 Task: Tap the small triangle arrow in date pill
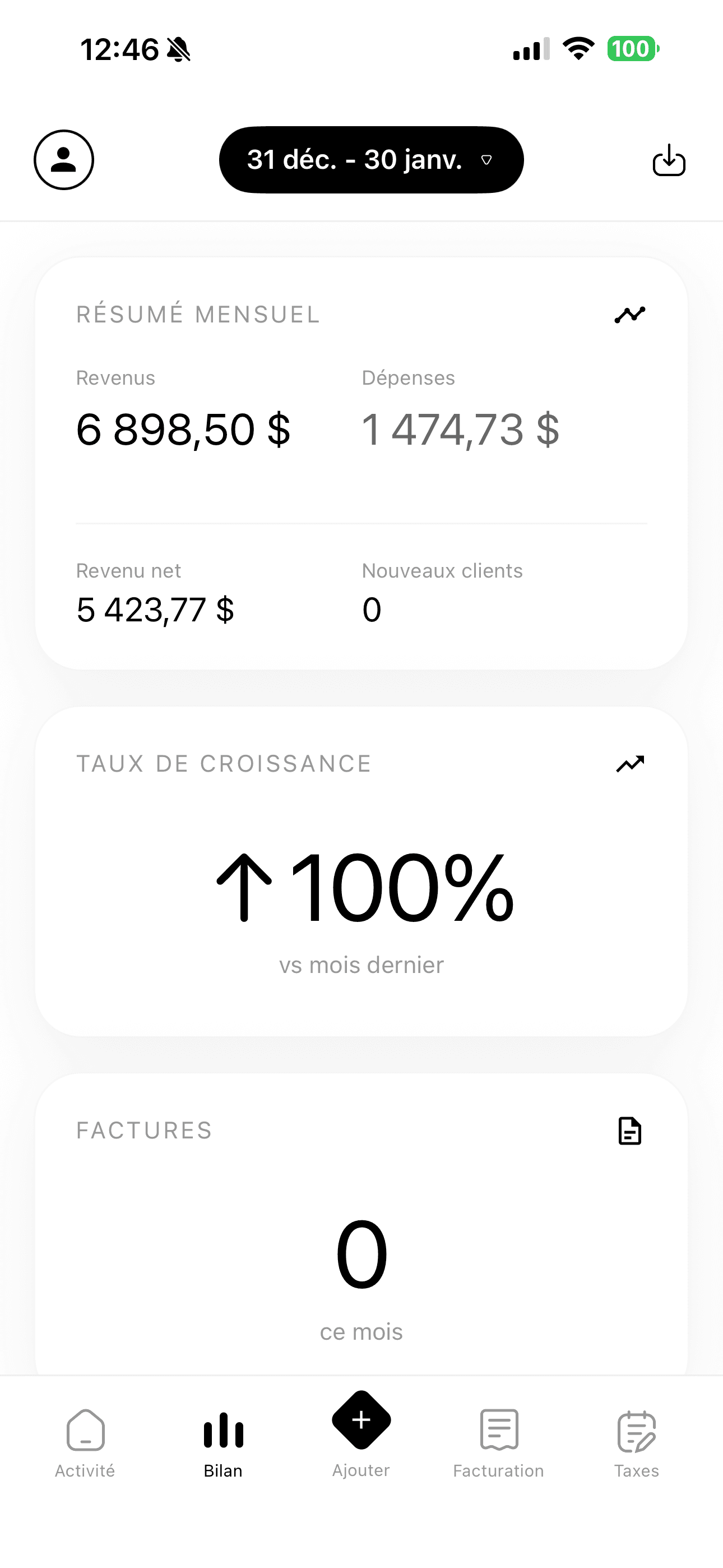coord(486,160)
